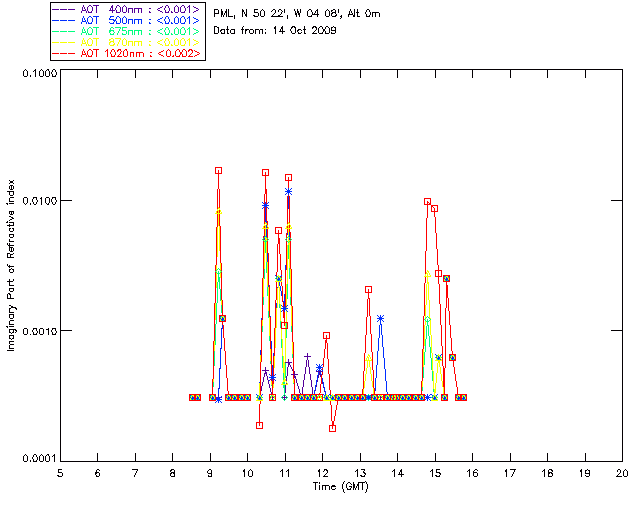Click the x-axis tick label 6
The width and height of the screenshot is (640, 512).
[x=98, y=473]
